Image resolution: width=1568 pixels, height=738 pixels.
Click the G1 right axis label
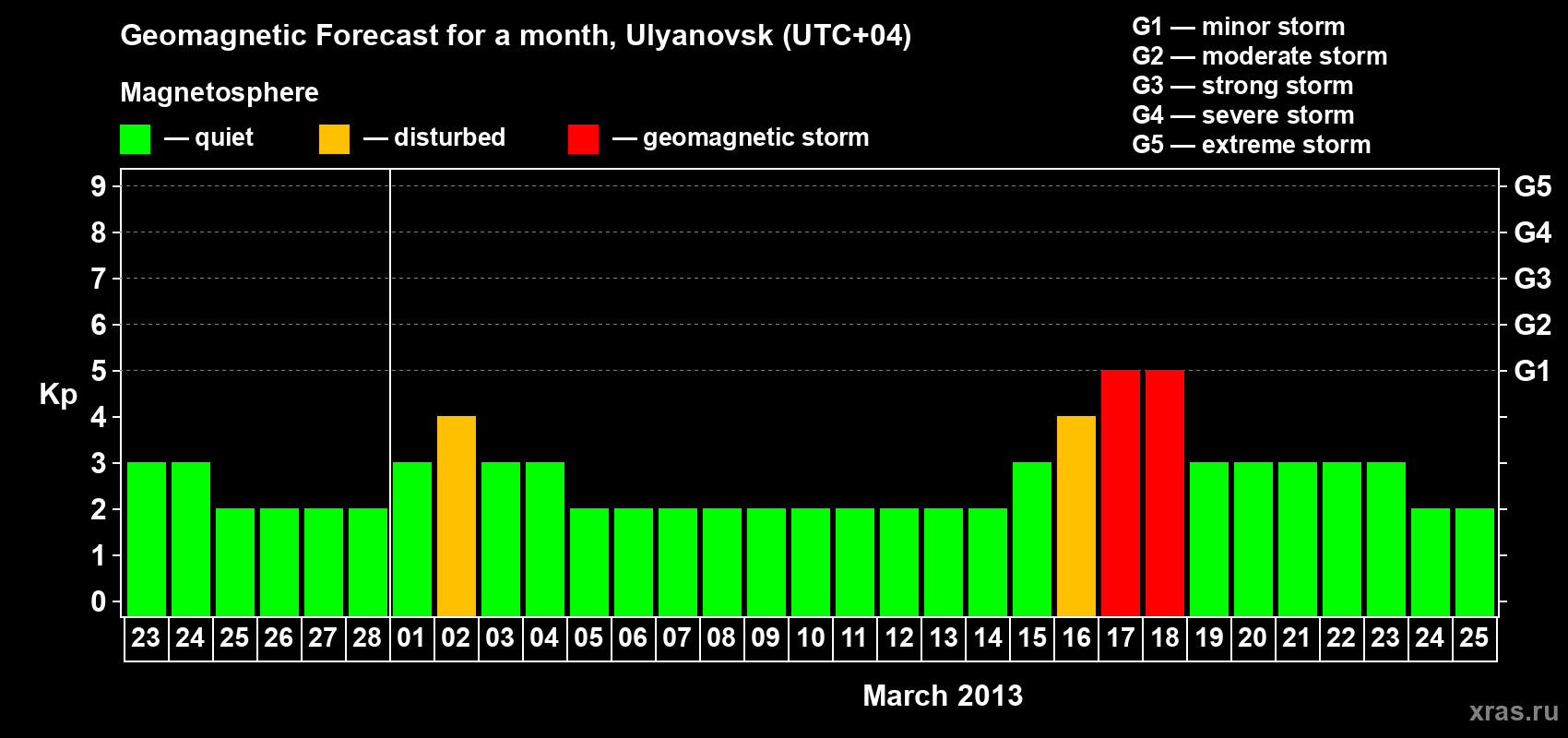point(1533,371)
